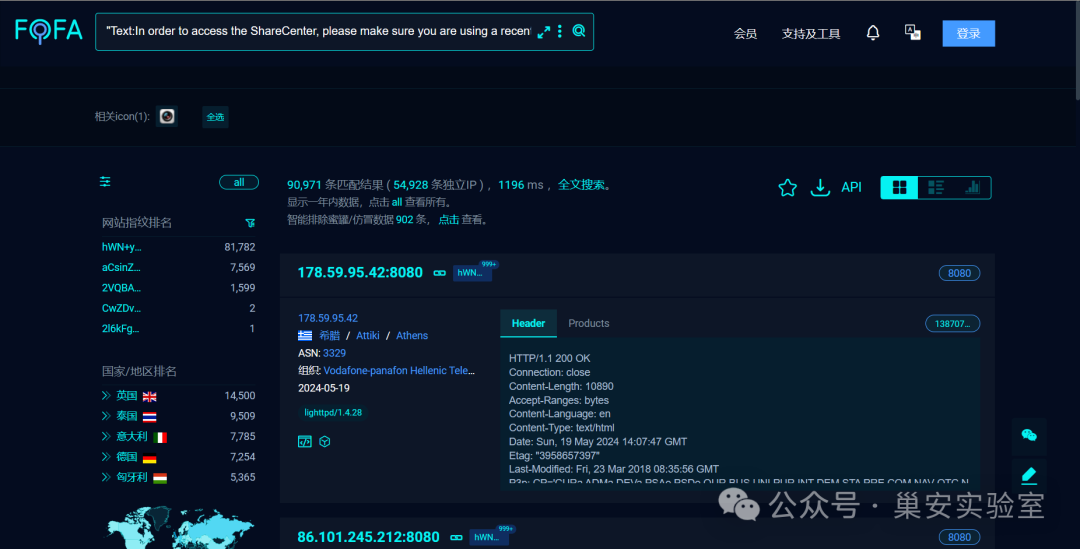Click all to view all data

(x=397, y=203)
